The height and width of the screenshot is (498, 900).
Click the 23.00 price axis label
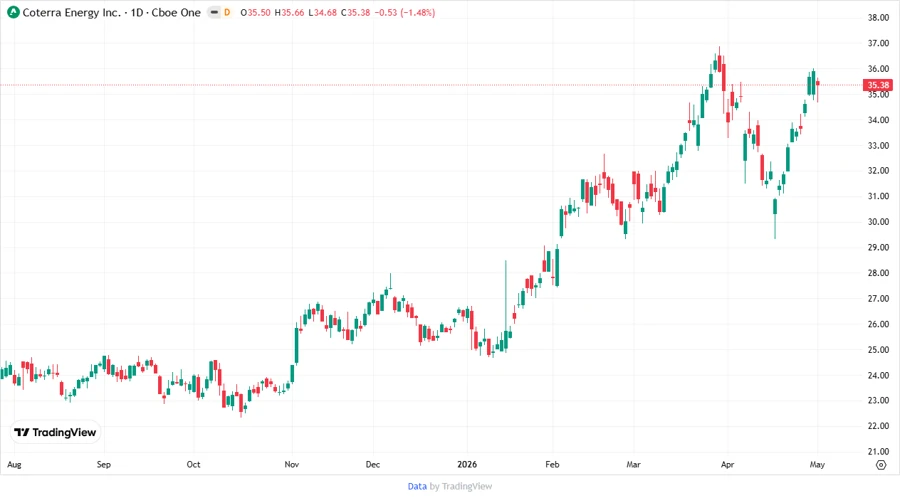point(878,400)
